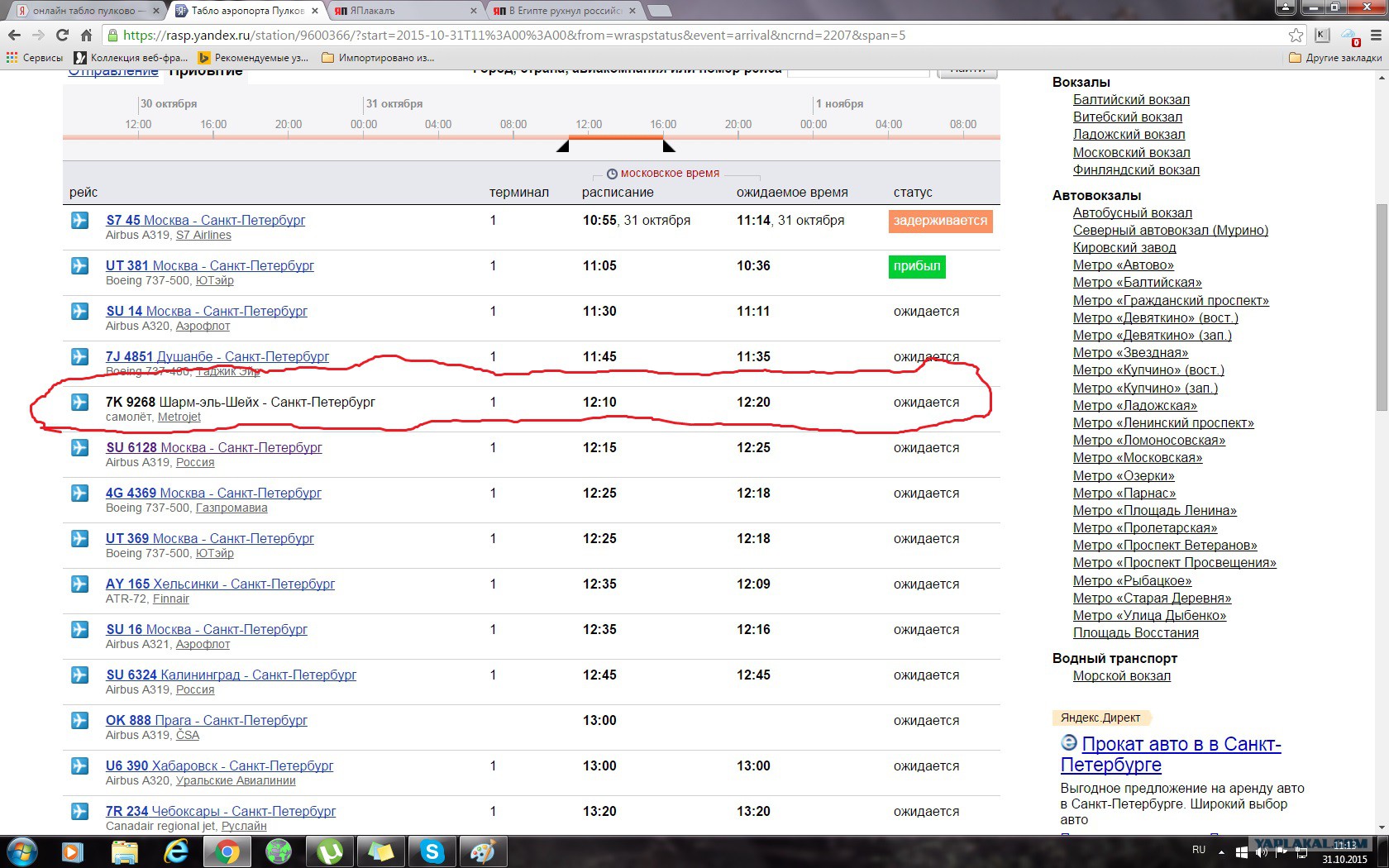This screenshot has height=868, width=1389.
Task: Launch Internet Explorer from the taskbar
Action: [x=176, y=851]
